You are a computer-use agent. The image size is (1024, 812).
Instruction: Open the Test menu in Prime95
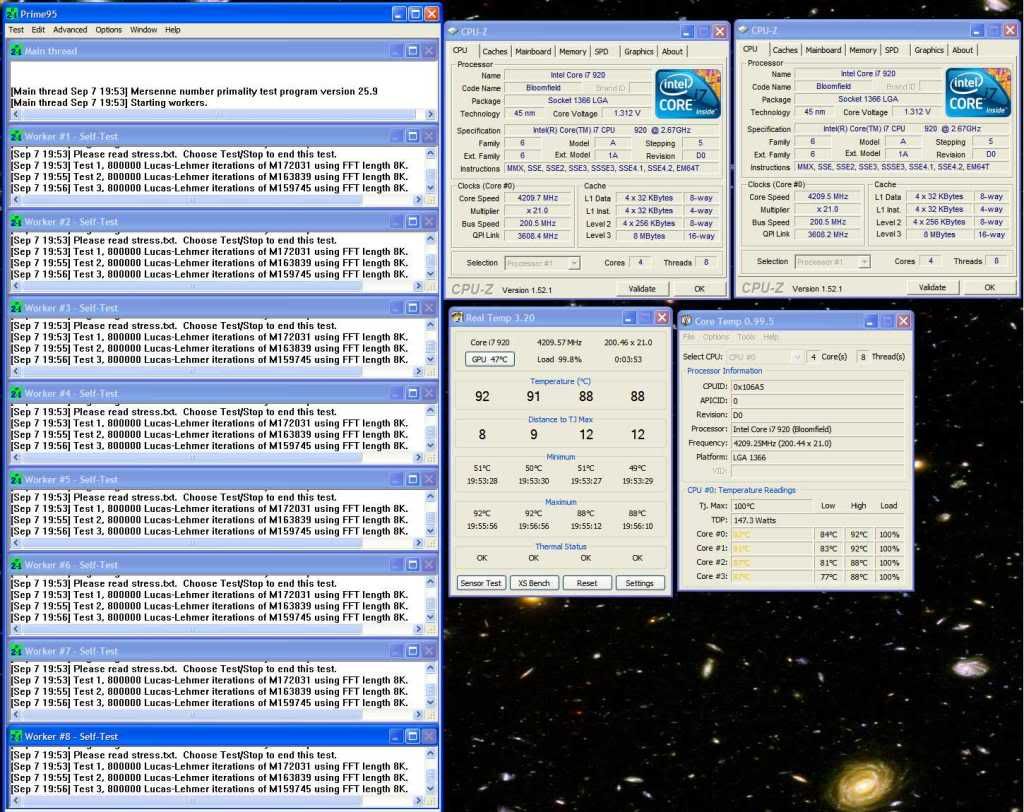point(16,30)
